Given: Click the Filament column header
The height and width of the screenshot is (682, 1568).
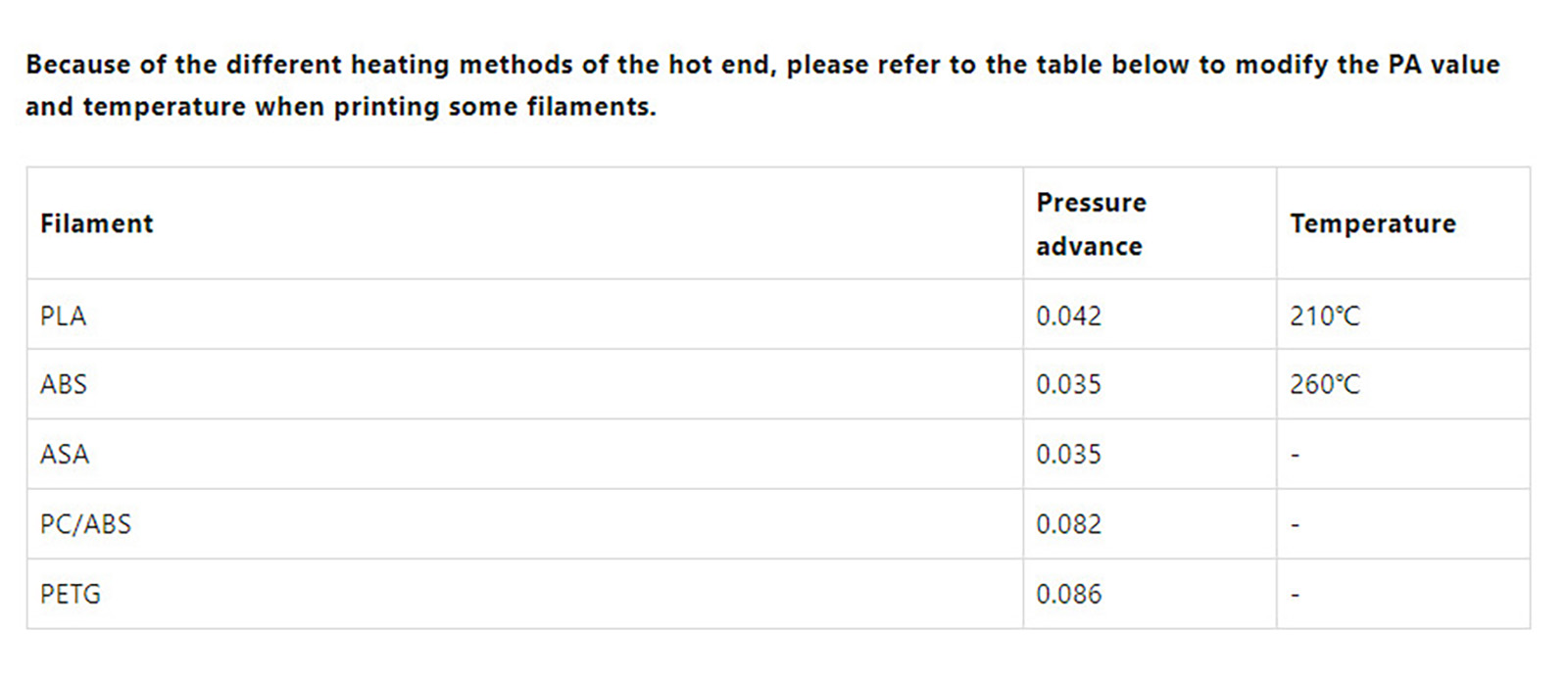Looking at the screenshot, I should [x=525, y=223].
